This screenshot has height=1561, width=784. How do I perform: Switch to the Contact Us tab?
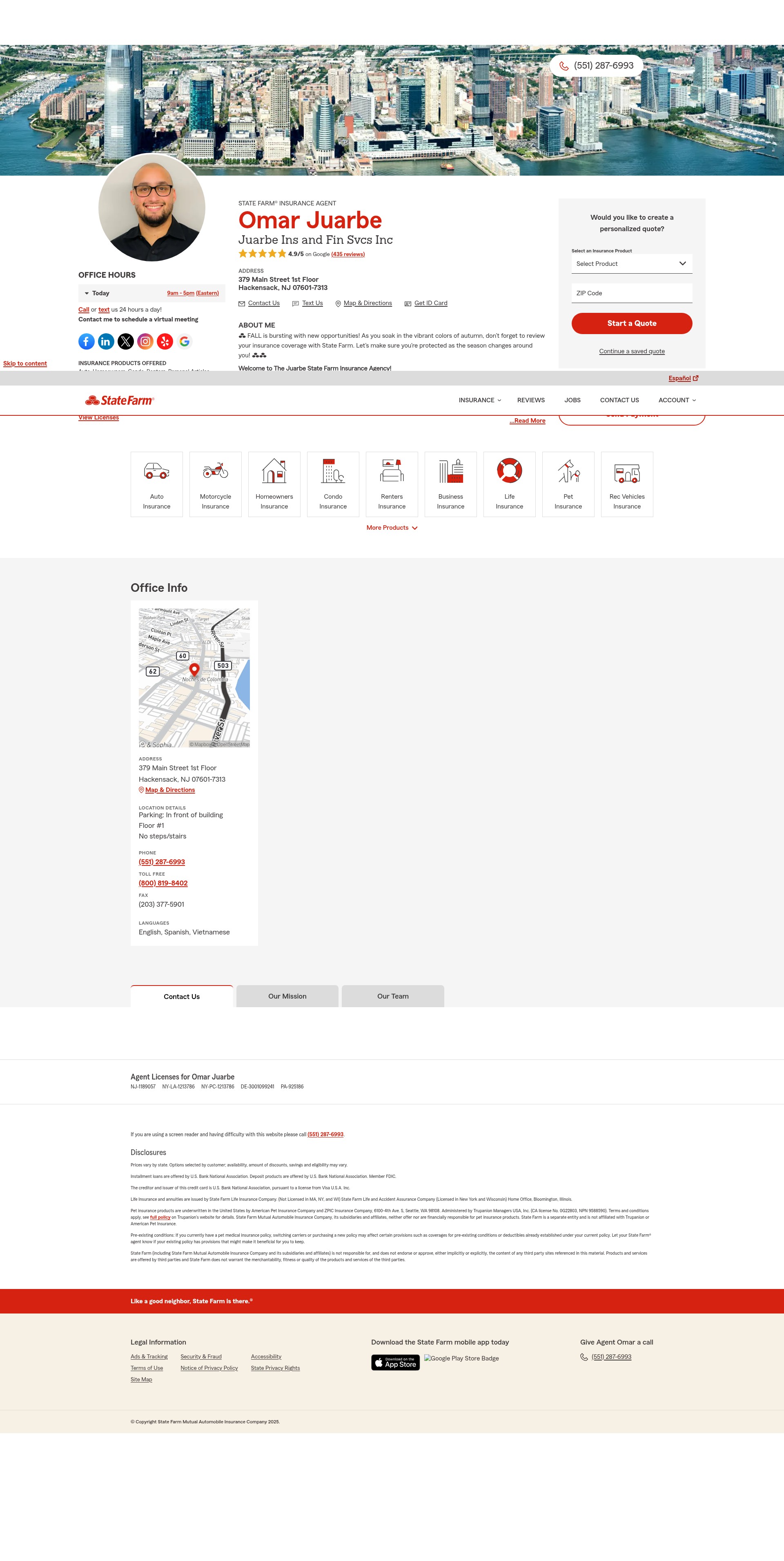click(182, 996)
